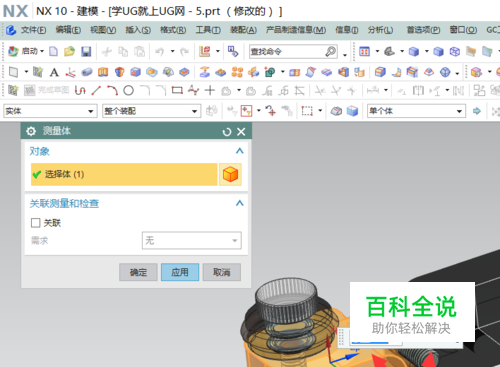Click the 取消 button
This screenshot has width=500, height=367.
tap(222, 272)
